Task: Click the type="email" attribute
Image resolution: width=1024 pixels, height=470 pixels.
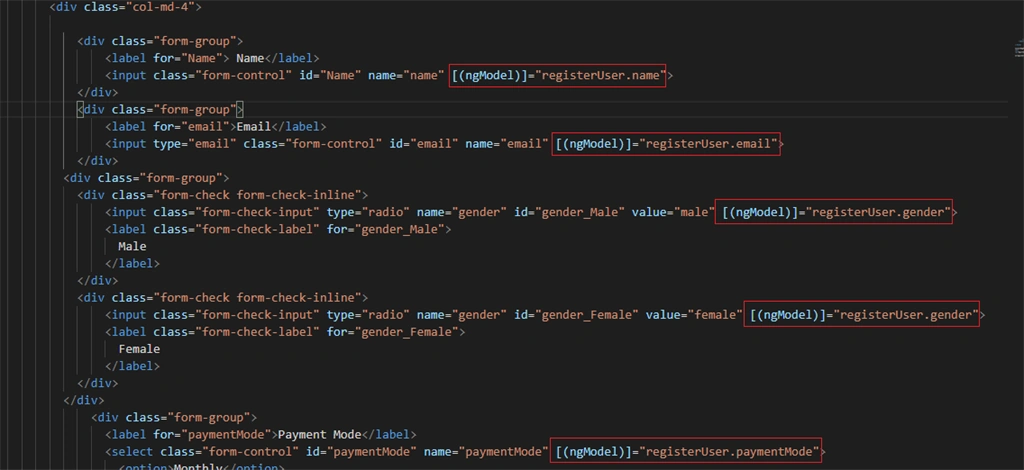Action: pyautogui.click(x=195, y=144)
